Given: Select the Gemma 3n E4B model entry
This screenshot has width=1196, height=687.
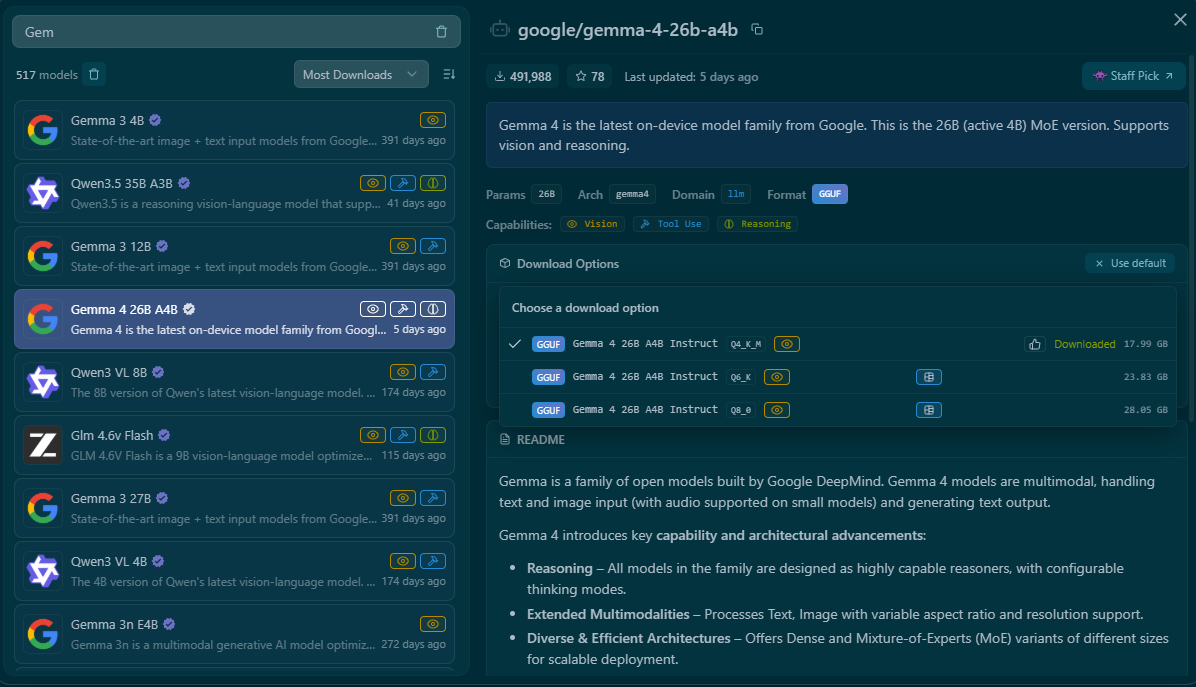Looking at the screenshot, I should coord(234,634).
